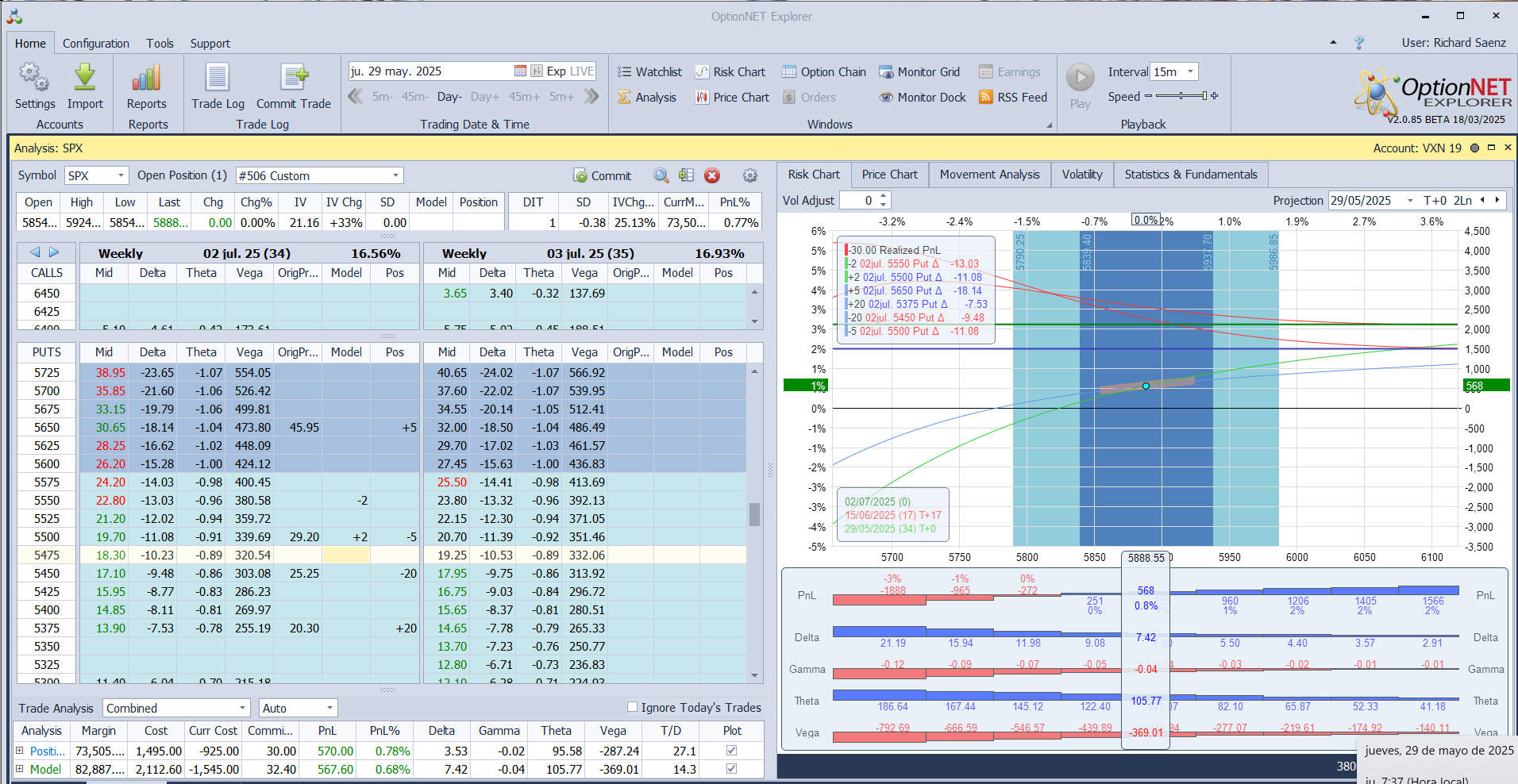This screenshot has height=784, width=1518.
Task: Expand the Model analysis row
Action: tap(20, 769)
